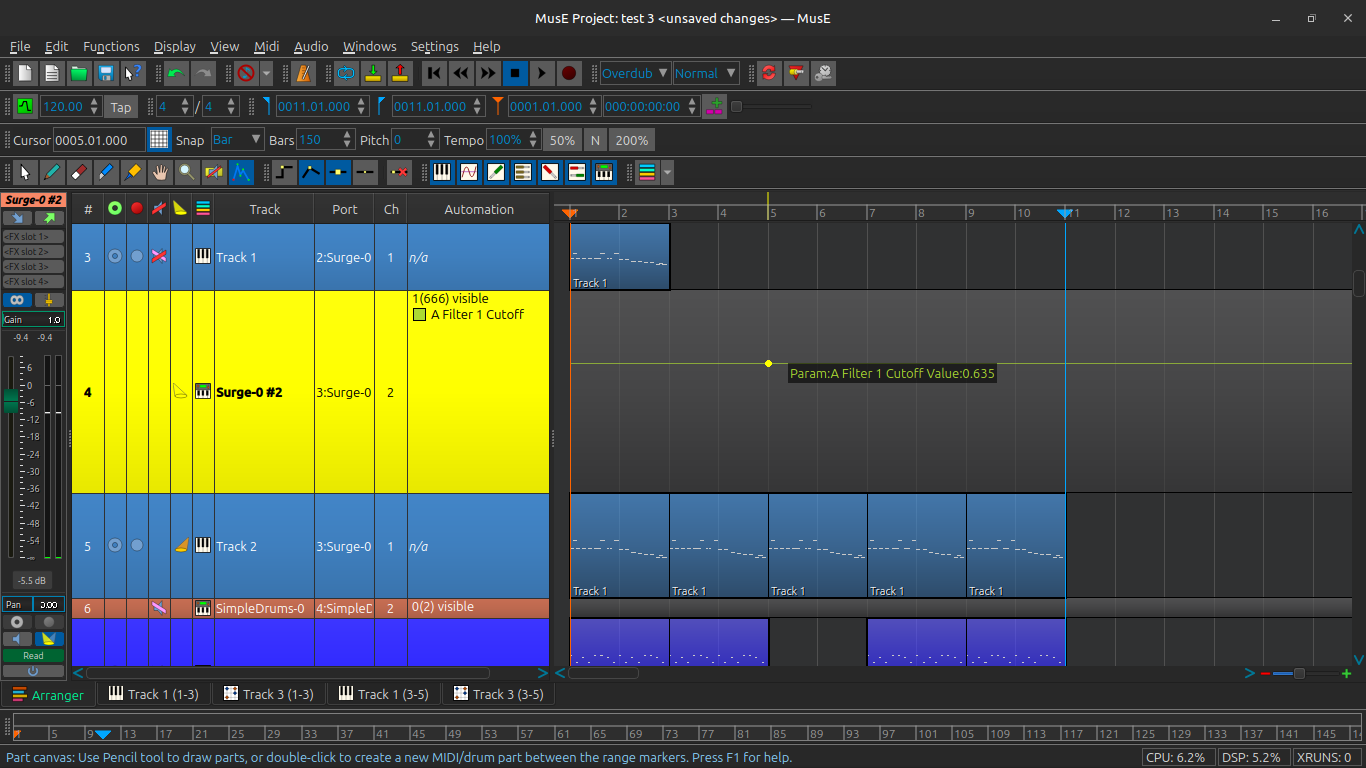Expand the Normal cycle mode dropdown
Screen dimensions: 1366x768
pos(705,73)
